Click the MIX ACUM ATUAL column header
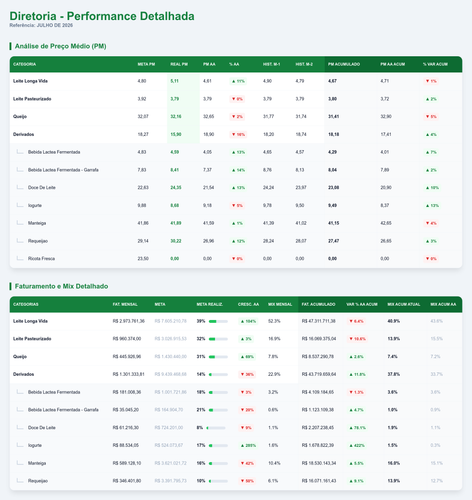Viewport: 472px width, 500px height. coord(404,304)
